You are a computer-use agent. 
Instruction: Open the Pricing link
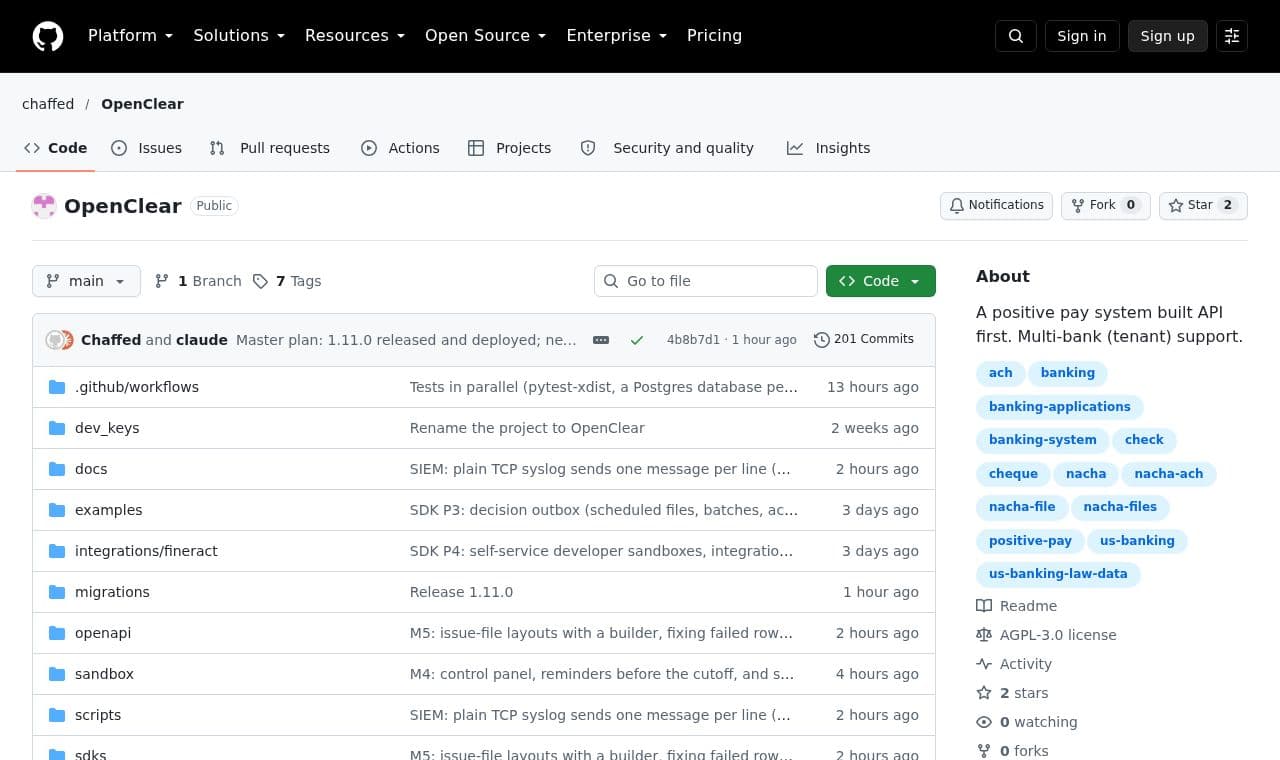pos(714,36)
